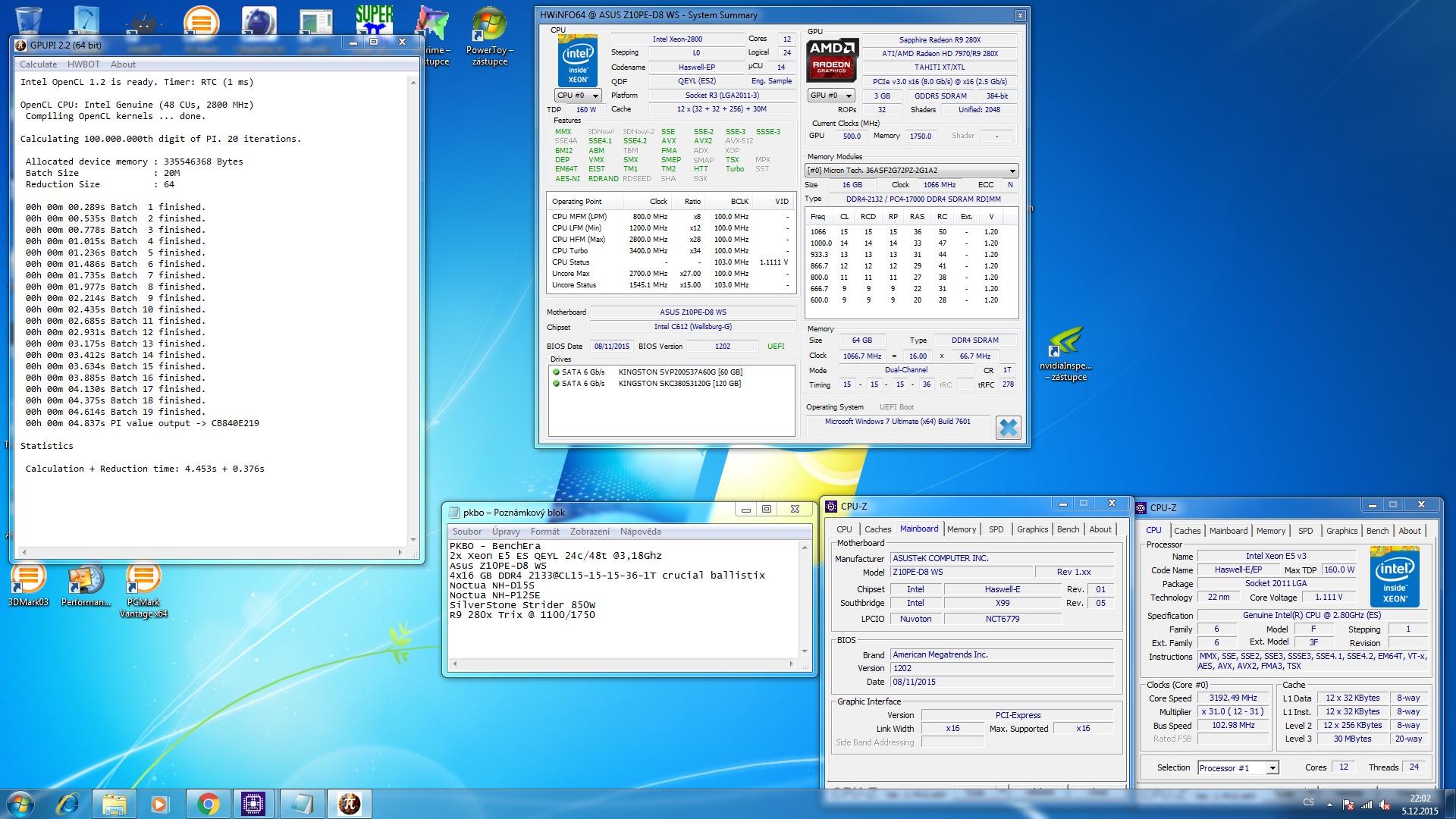Click Notepad vertical scrollbar up arrow
The image size is (1456, 819).
pyautogui.click(x=805, y=546)
